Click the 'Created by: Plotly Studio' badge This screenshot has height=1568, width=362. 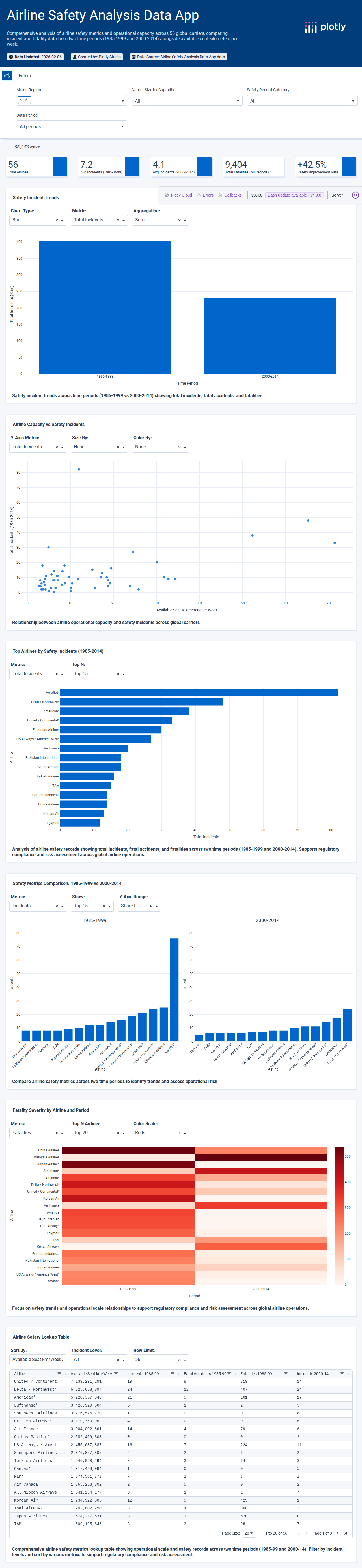97,57
